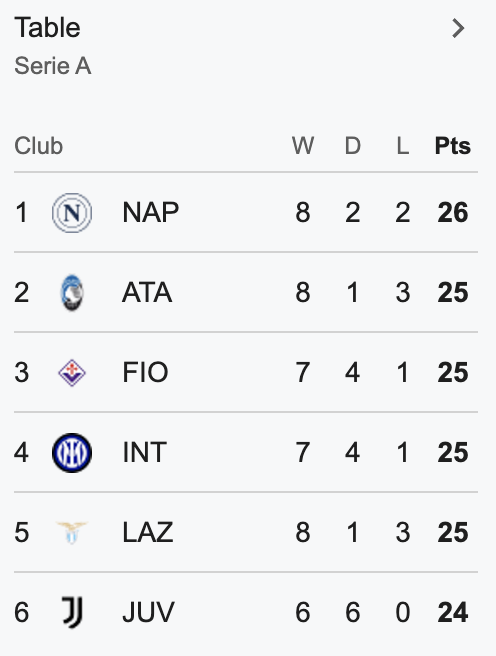Select the NAP team name

[x=151, y=213]
